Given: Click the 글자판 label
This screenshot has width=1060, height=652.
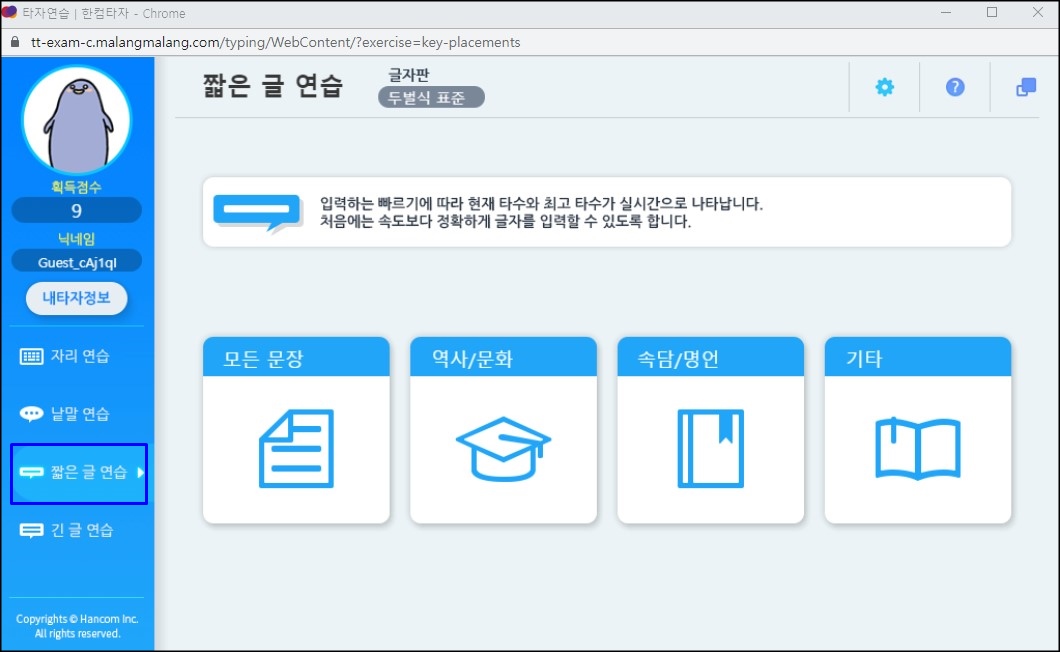Looking at the screenshot, I should click(408, 74).
